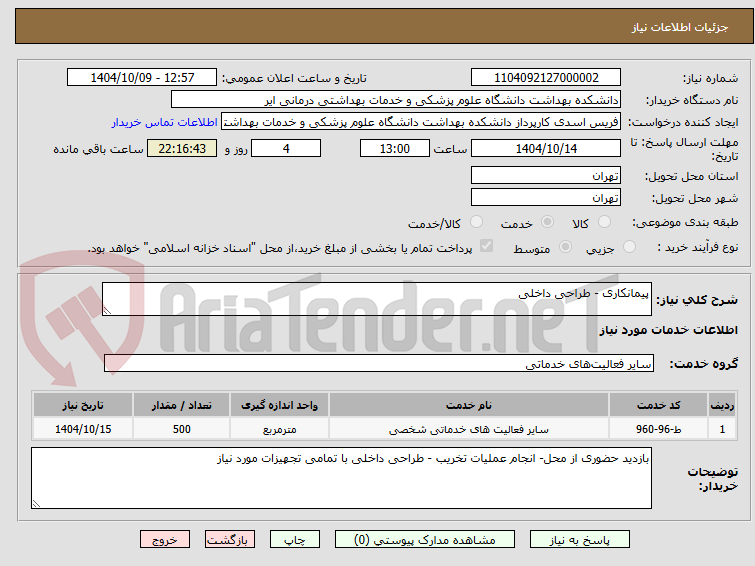Click the ایجاد کننده درخواست field
The width and height of the screenshot is (755, 566).
click(x=421, y=122)
